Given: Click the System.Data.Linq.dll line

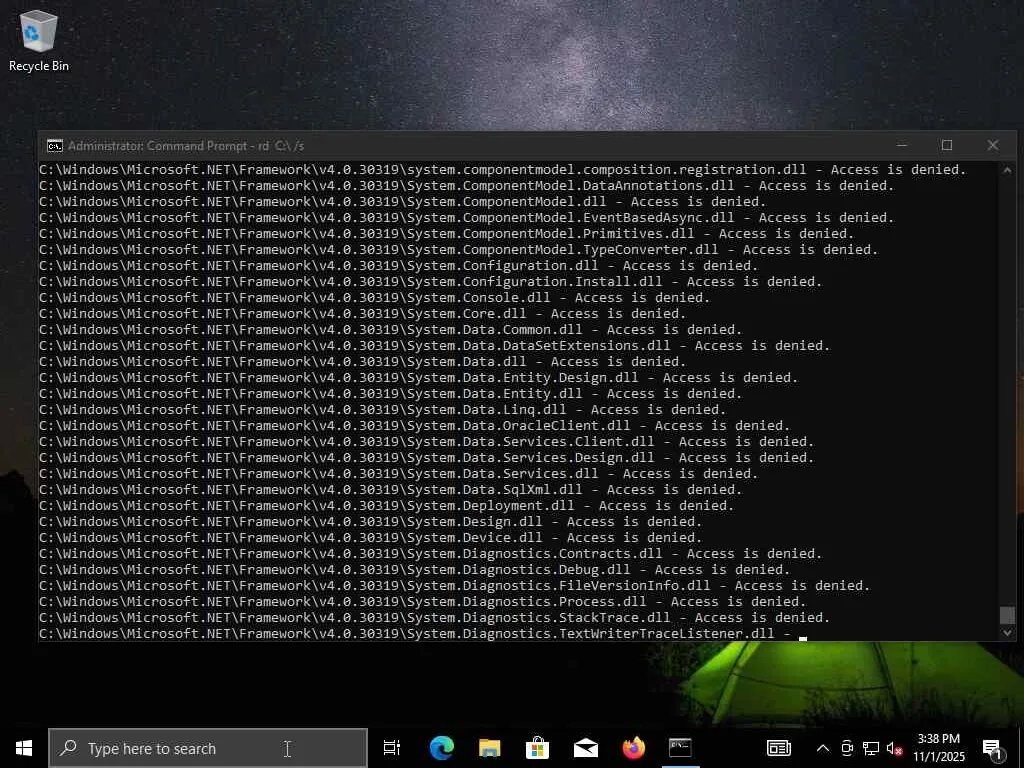Looking at the screenshot, I should [x=382, y=409].
